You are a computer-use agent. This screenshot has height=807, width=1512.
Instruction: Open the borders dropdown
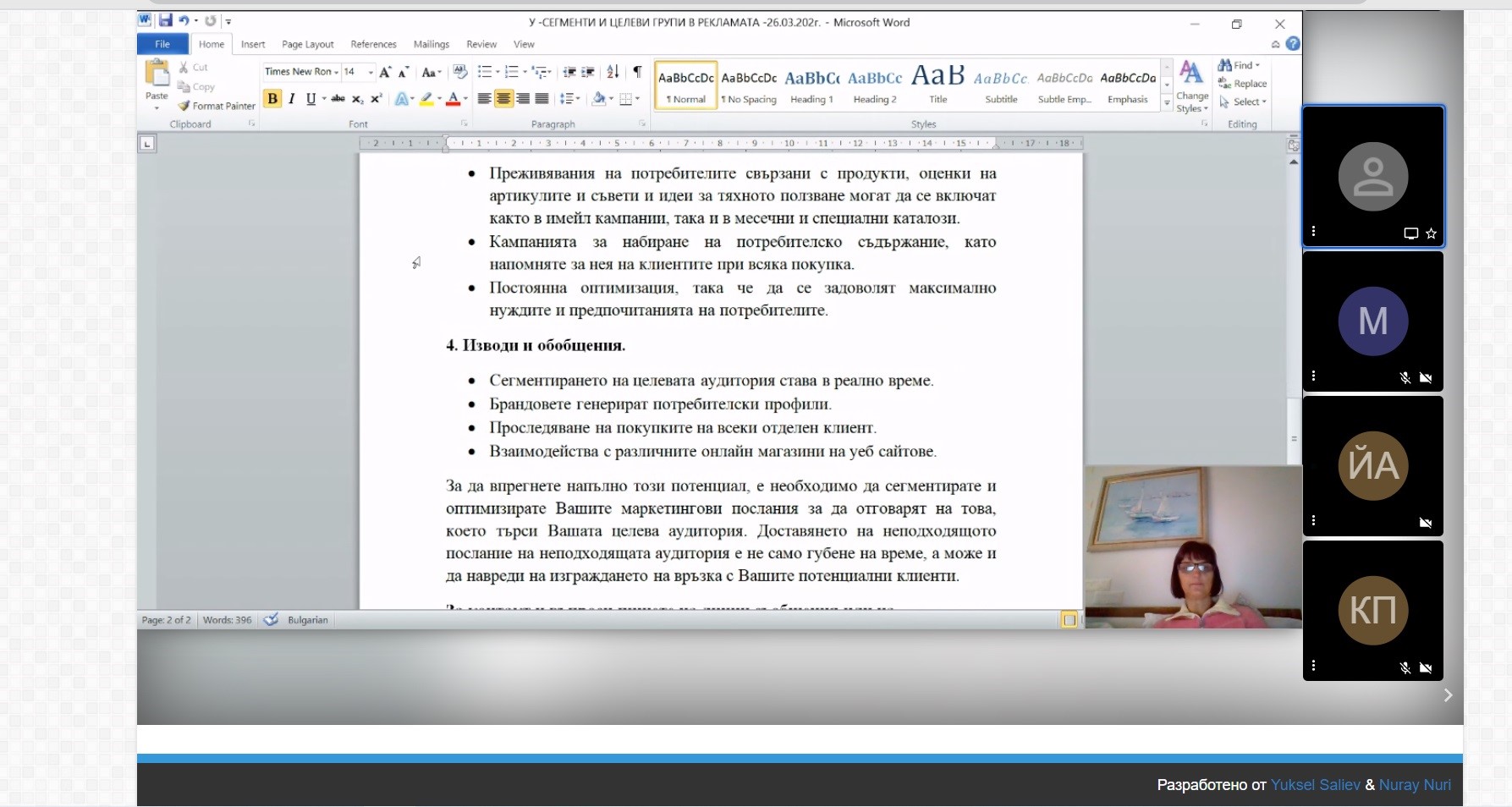click(x=637, y=99)
